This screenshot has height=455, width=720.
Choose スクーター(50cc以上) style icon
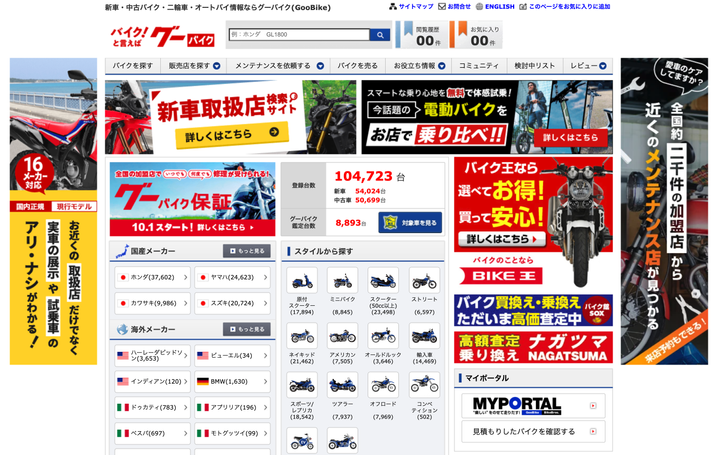tap(383, 281)
